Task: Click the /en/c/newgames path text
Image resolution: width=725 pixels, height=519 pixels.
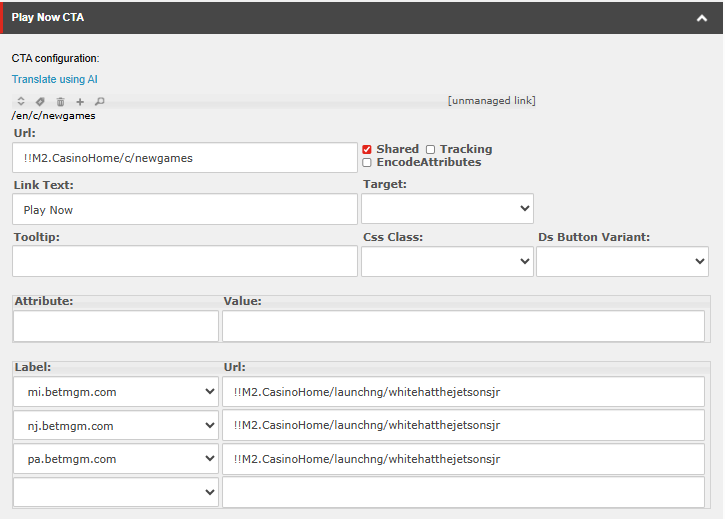Action: pos(53,116)
